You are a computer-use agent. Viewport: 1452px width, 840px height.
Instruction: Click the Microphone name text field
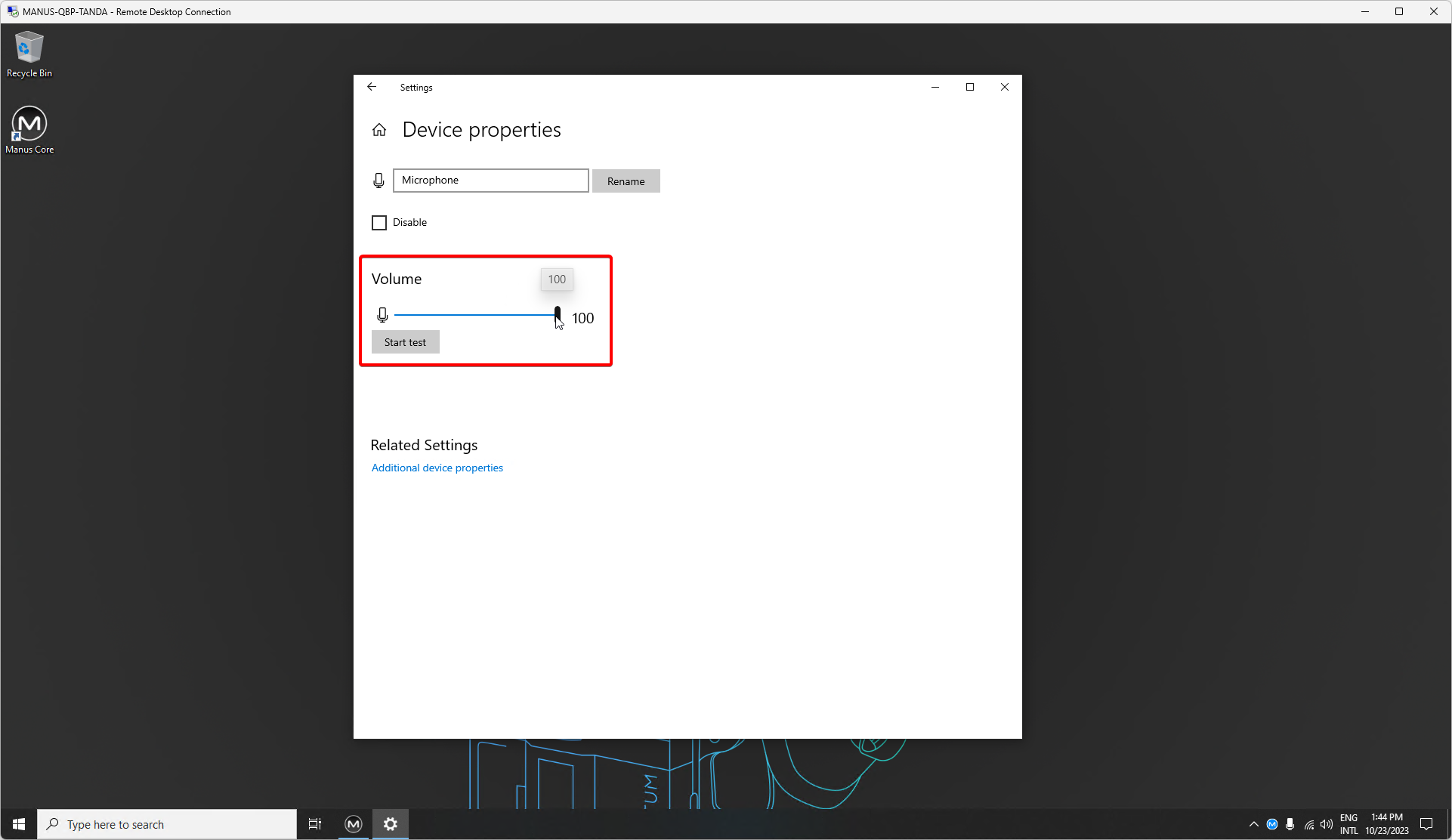coord(490,181)
